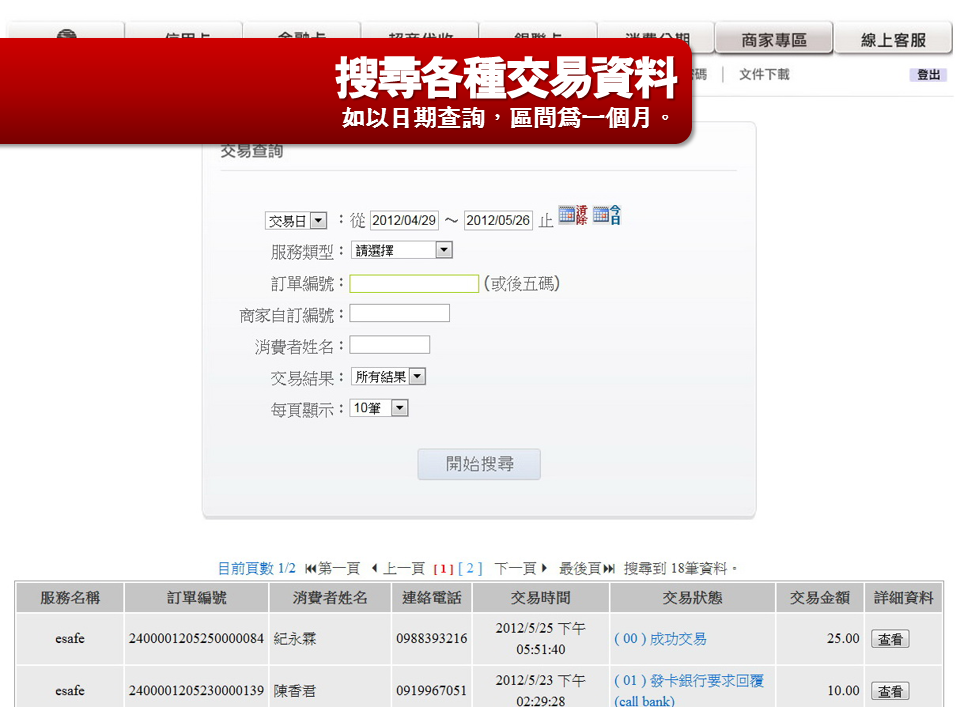Click the 登出 logout button
Screen dimensions: 960x720
coord(929,74)
